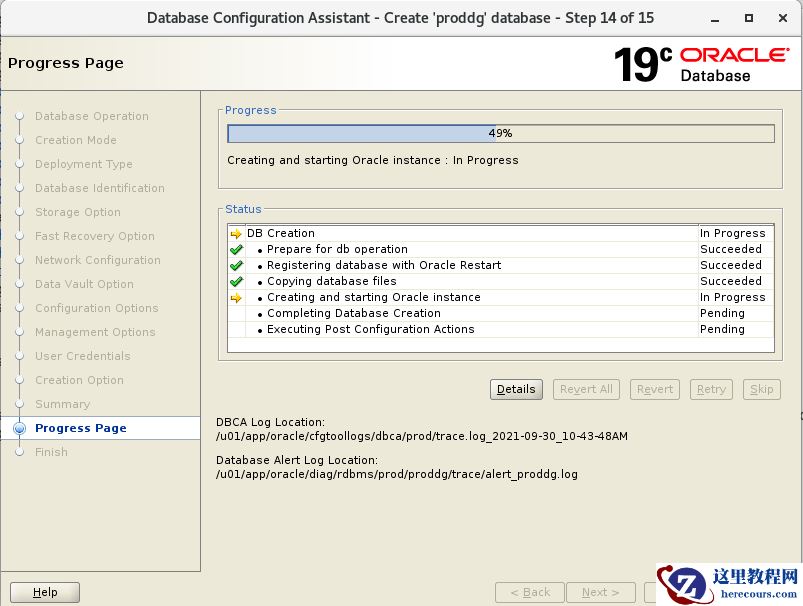Viewport: 803px width, 606px height.
Task: Click Prepare for db operation row text
Action: (x=337, y=249)
